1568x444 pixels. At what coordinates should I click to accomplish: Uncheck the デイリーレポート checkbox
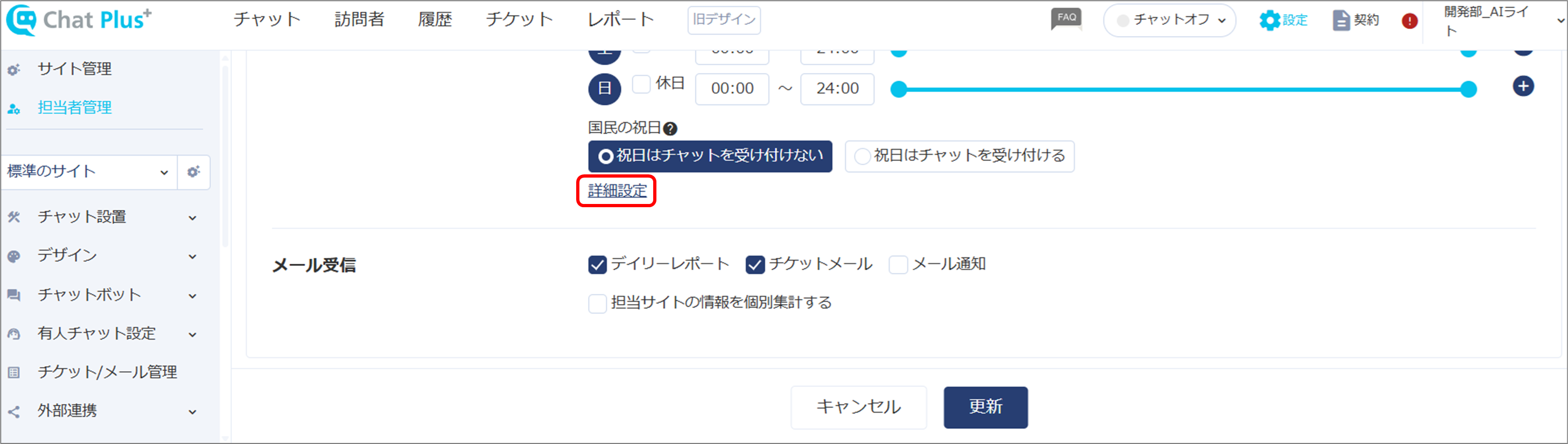[598, 265]
